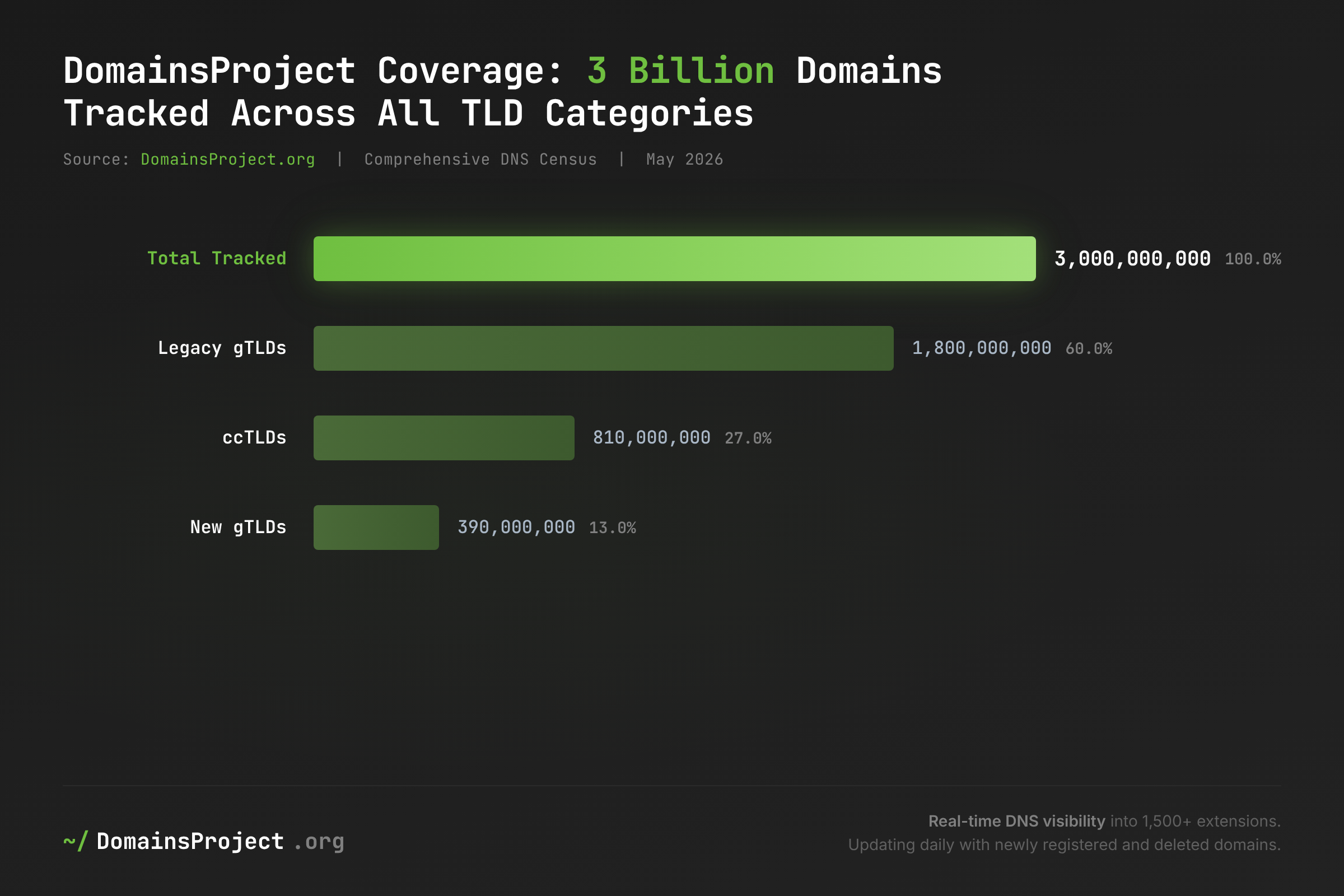Image resolution: width=1344 pixels, height=896 pixels.
Task: Click the DomainsProject .org footer logo
Action: click(x=203, y=842)
